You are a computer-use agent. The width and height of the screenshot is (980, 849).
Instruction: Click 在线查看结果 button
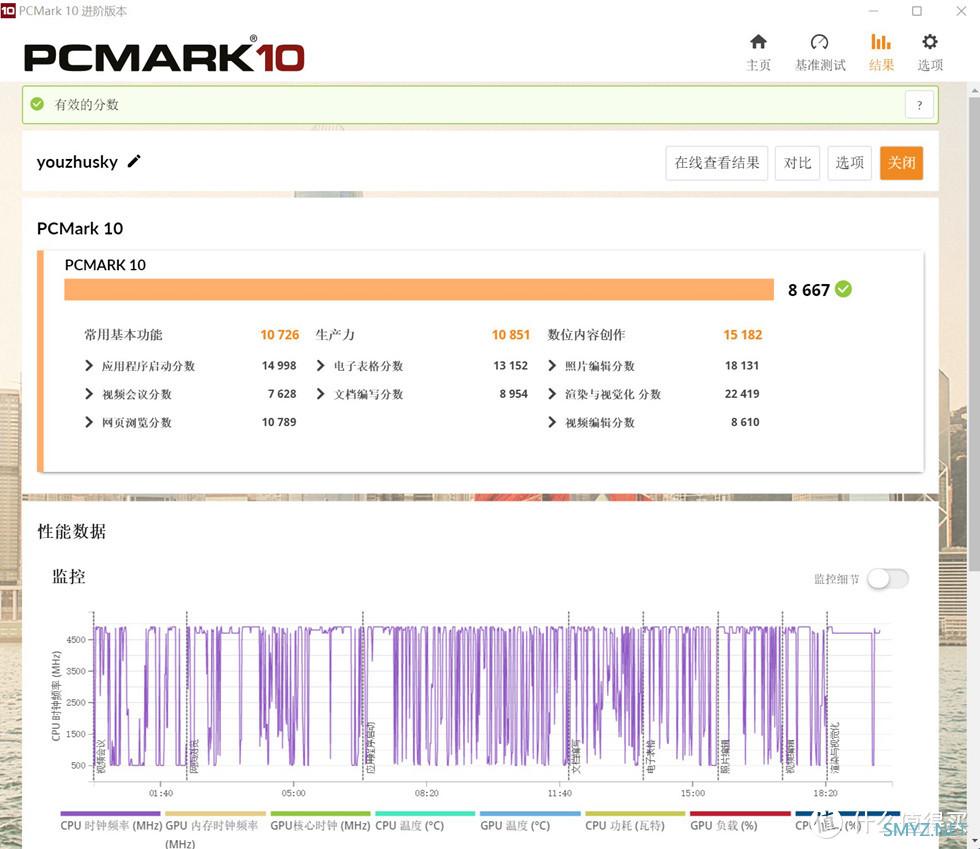tap(716, 163)
